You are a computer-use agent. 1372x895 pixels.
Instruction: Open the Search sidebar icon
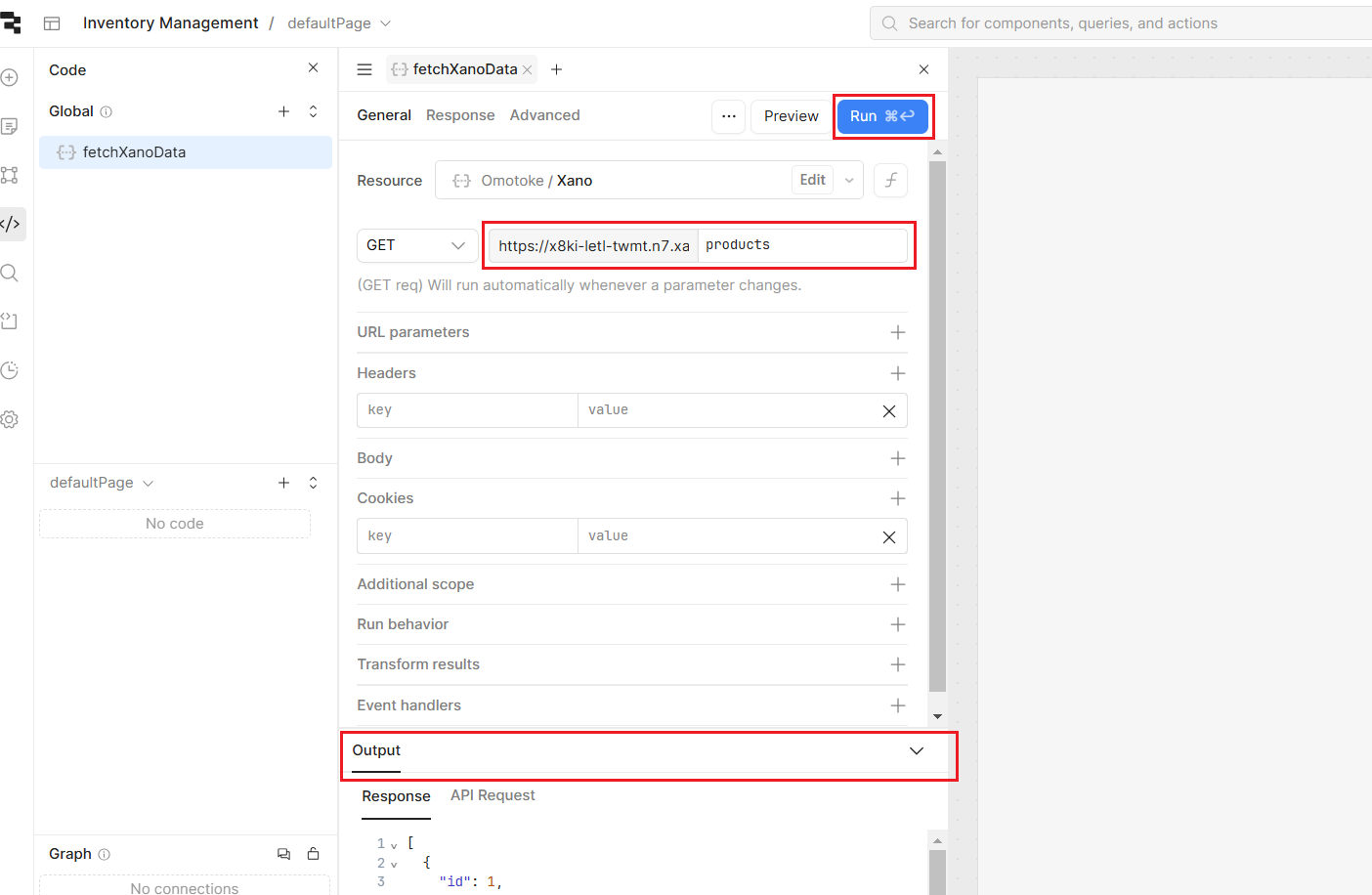coord(10,273)
